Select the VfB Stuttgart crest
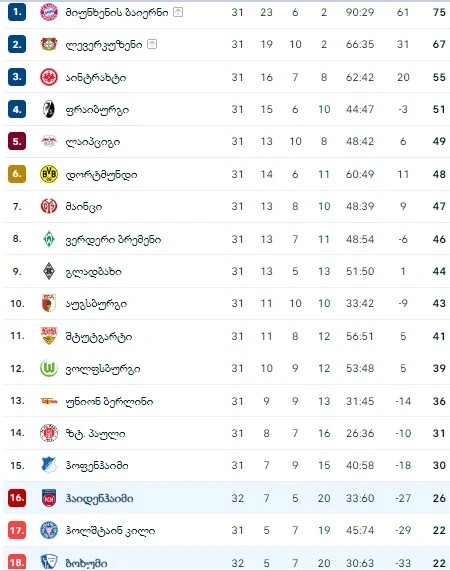This screenshot has height=571, width=450. pos(49,336)
